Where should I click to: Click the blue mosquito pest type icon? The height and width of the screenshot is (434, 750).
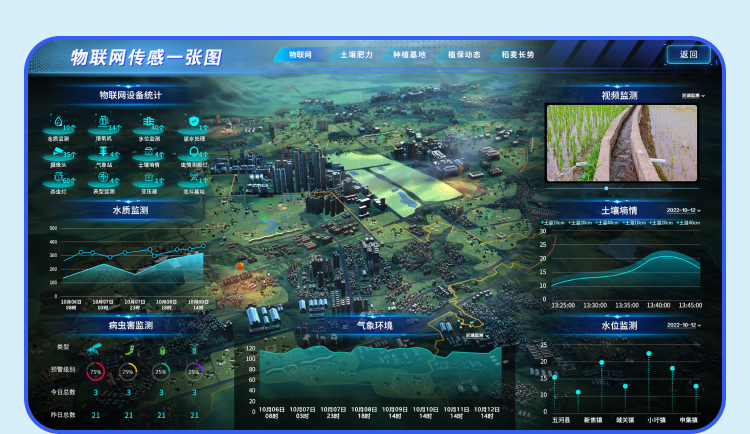click(95, 348)
